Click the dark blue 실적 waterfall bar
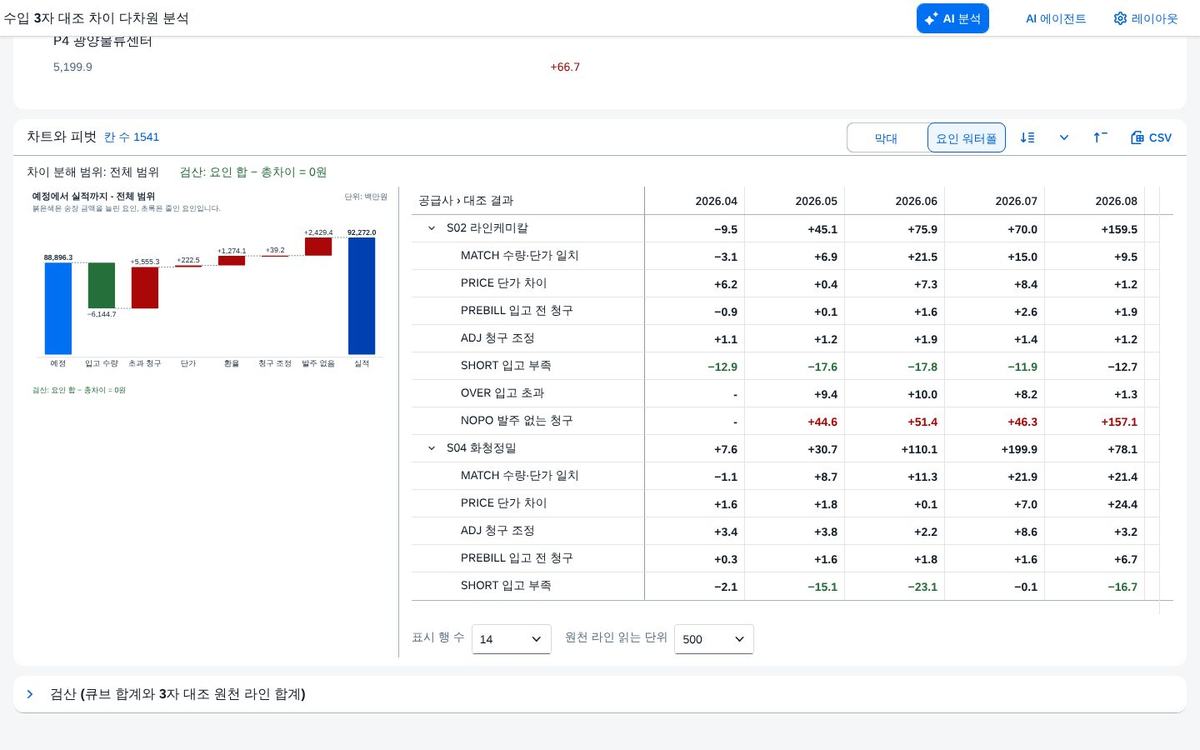This screenshot has height=750, width=1200. (x=362, y=296)
